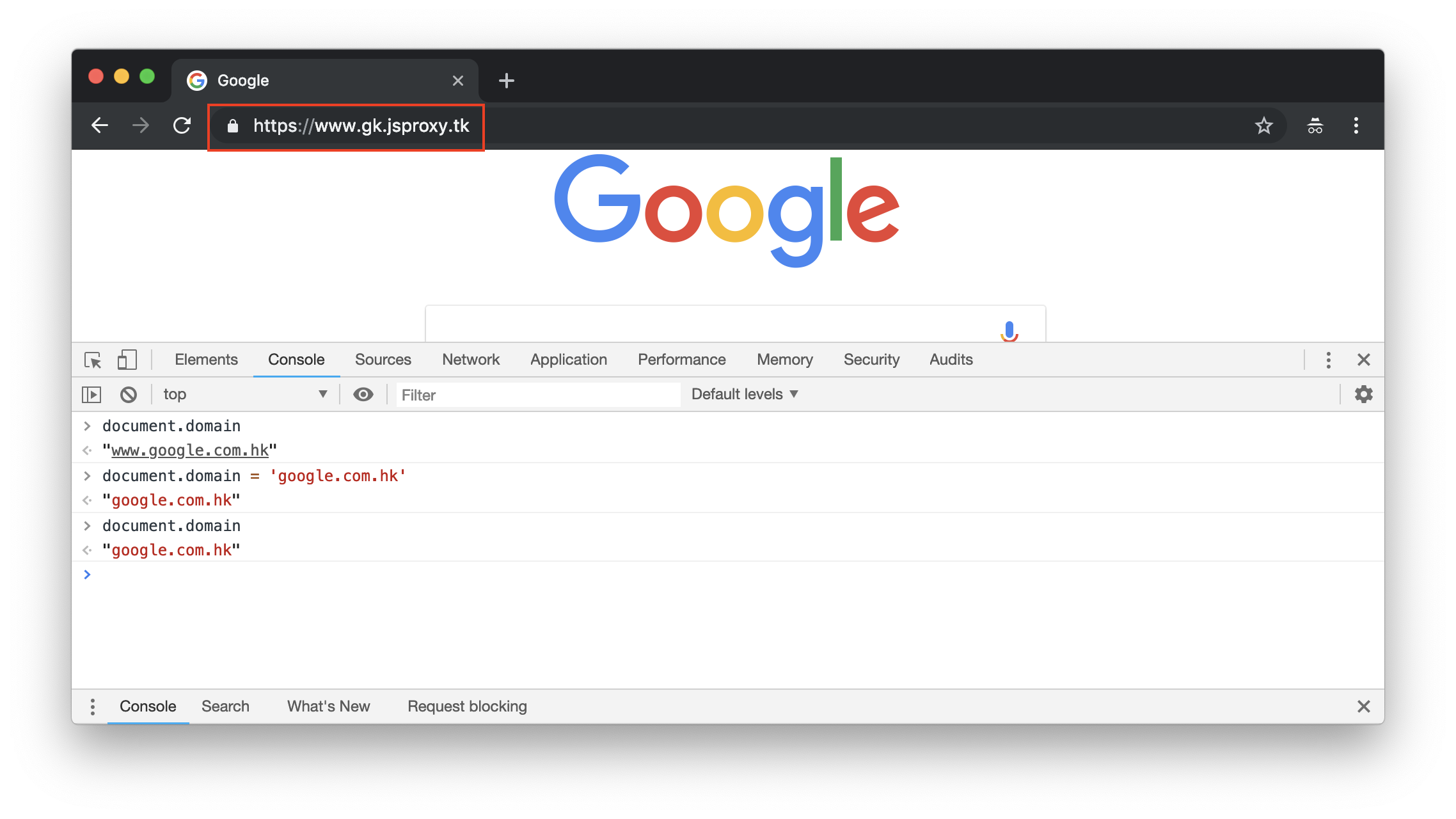The height and width of the screenshot is (819, 1456).
Task: Open drawer three-dot menu beside Console
Action: point(93,707)
